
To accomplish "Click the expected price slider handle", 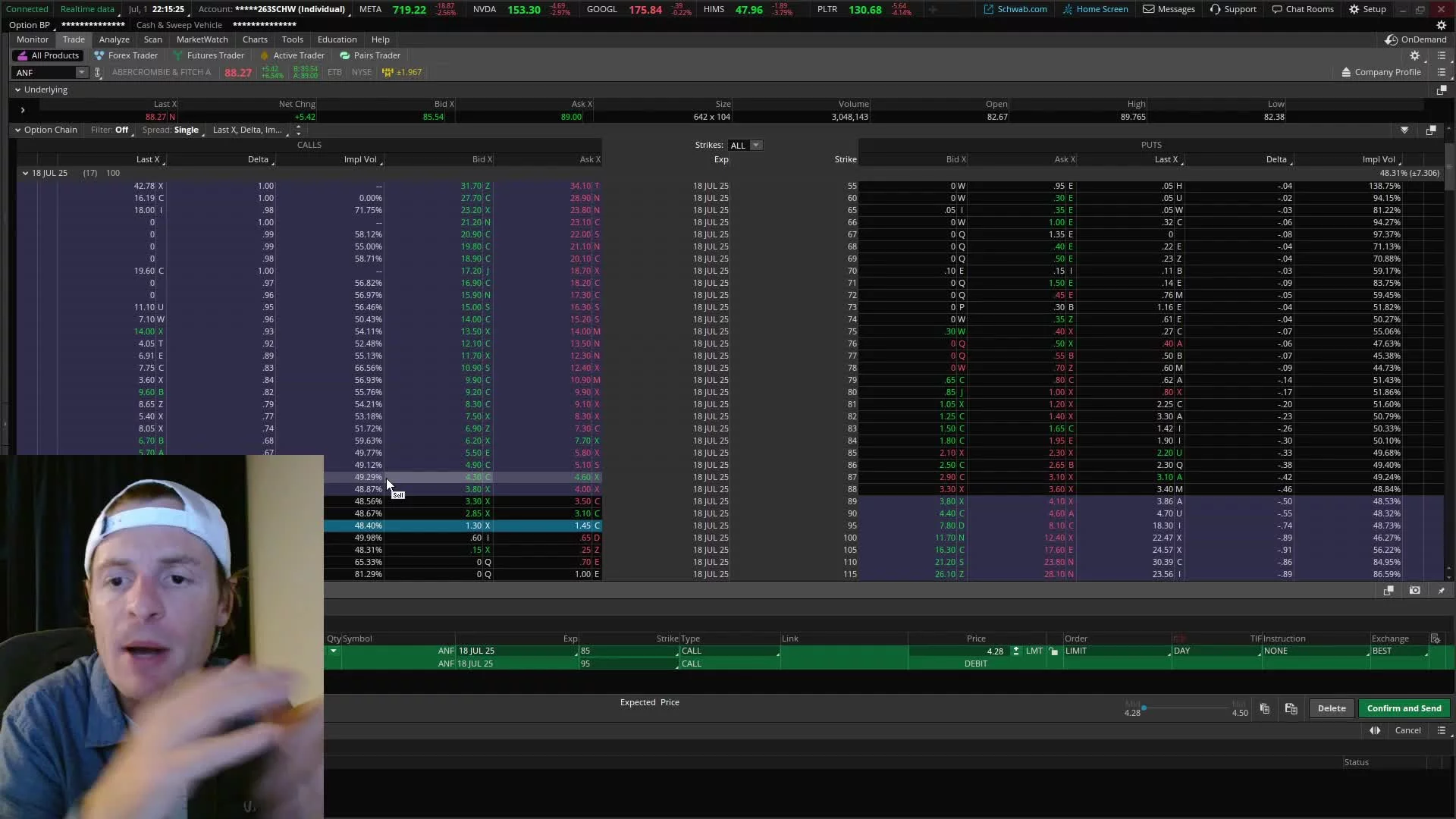I will pyautogui.click(x=1144, y=708).
